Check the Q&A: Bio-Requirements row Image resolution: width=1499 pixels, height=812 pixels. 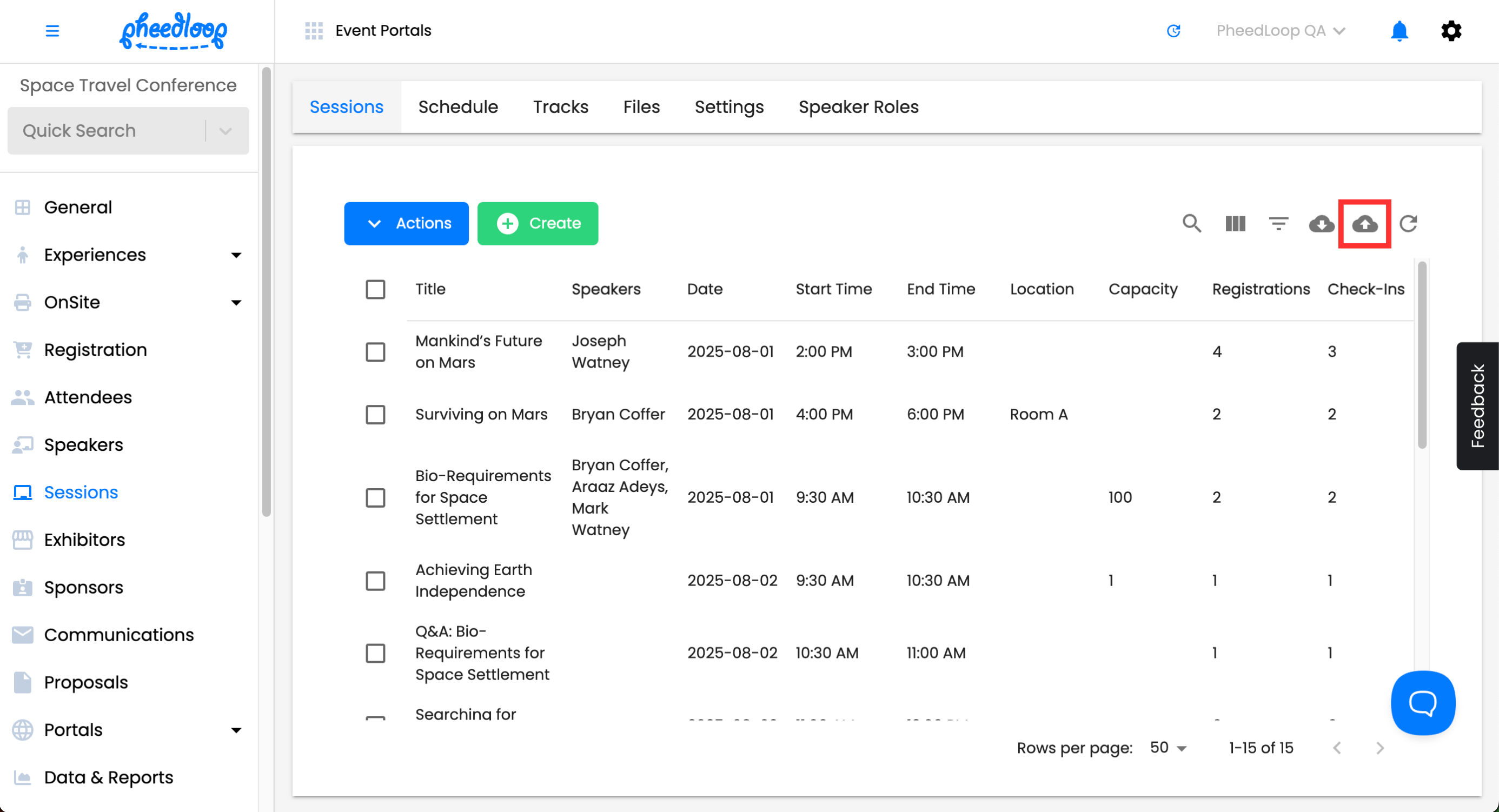click(x=375, y=653)
